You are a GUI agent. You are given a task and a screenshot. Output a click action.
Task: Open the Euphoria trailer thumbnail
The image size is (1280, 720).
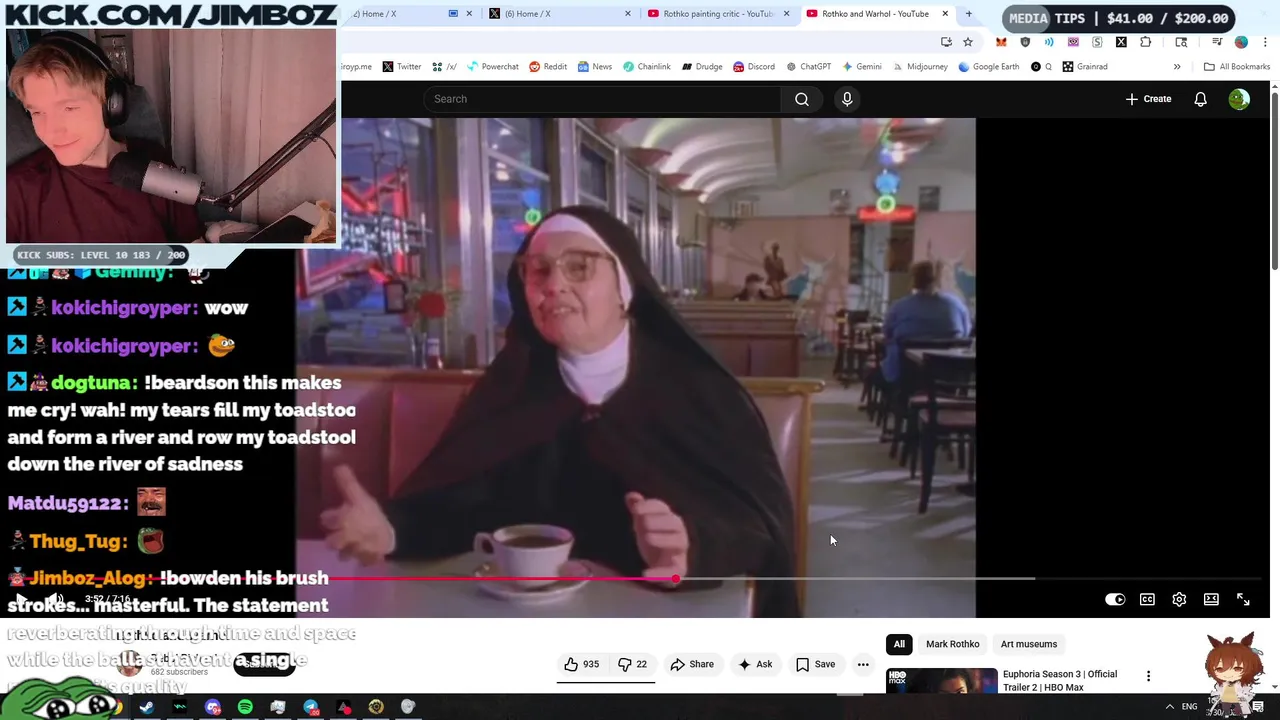[942, 680]
